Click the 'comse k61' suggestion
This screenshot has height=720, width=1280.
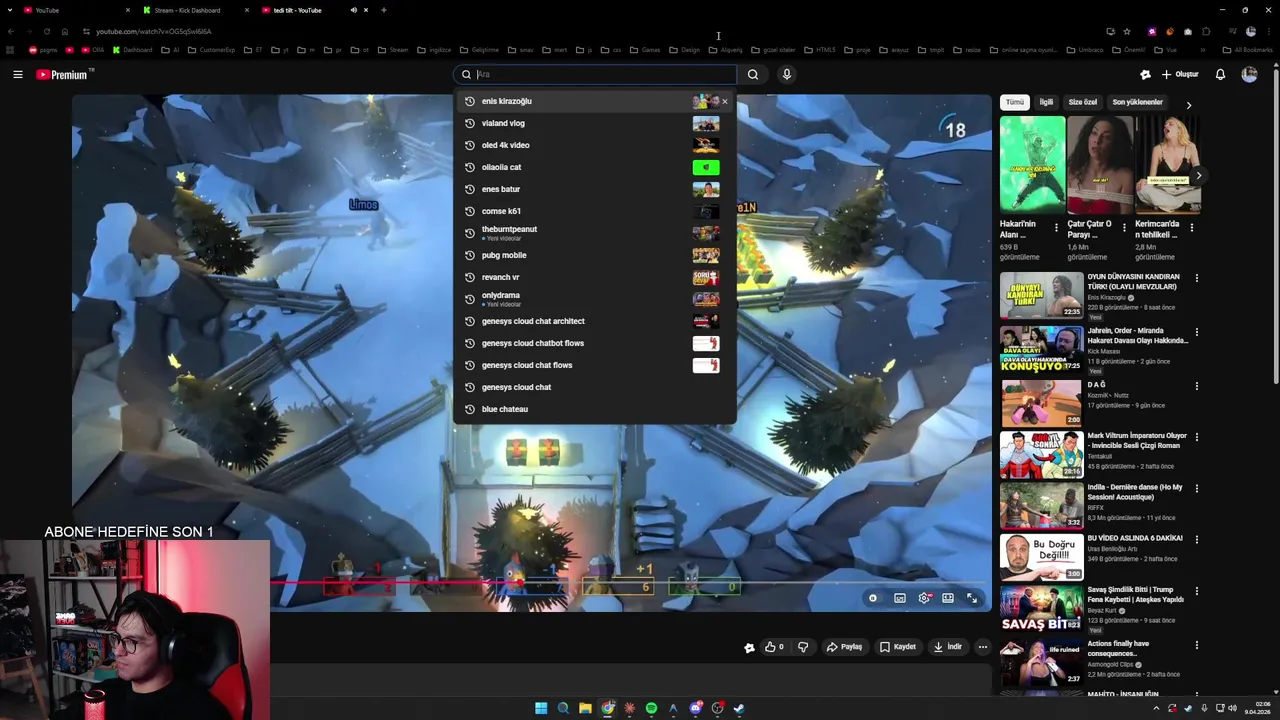click(594, 211)
